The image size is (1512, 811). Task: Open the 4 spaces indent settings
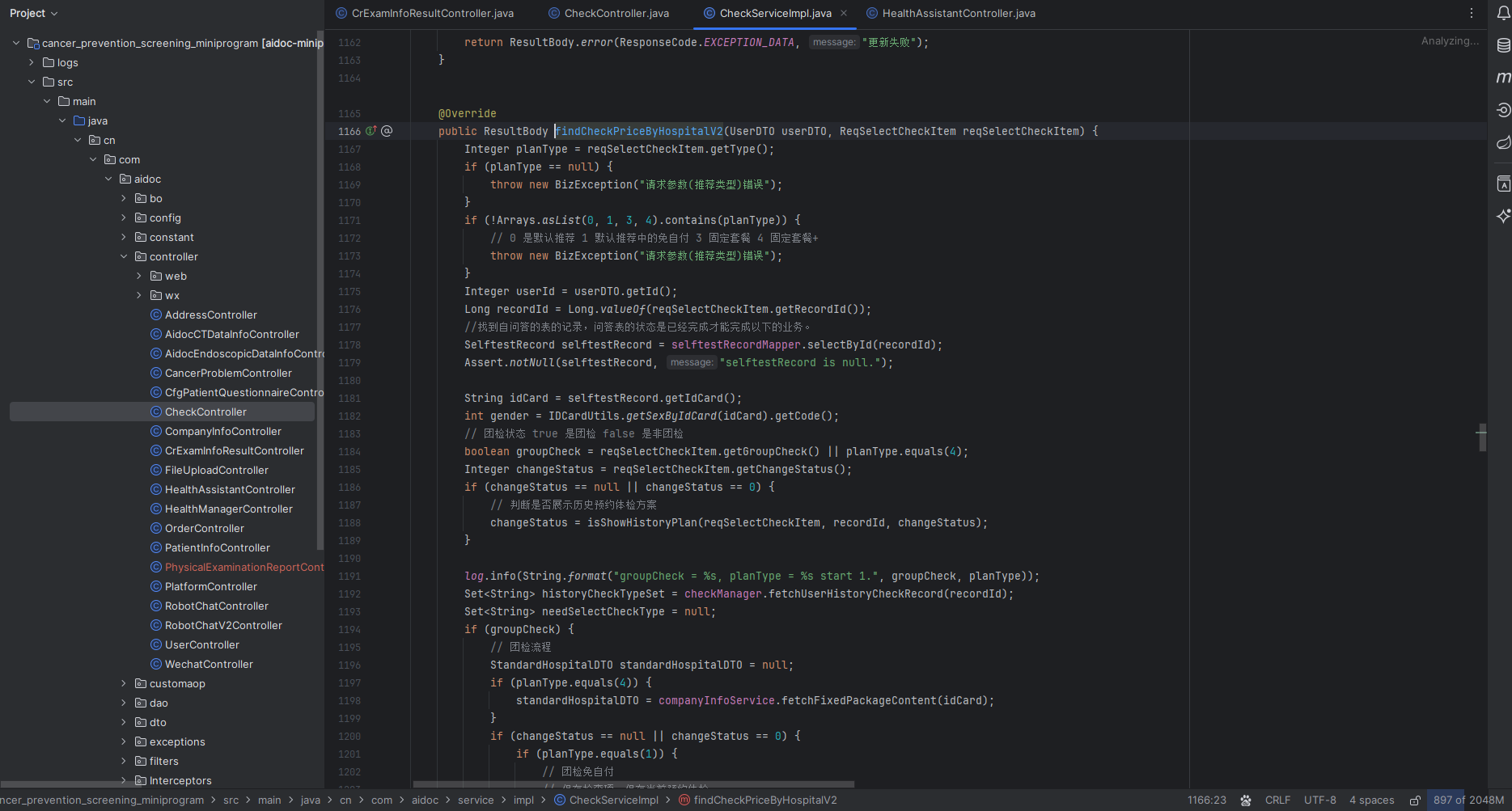[x=1371, y=800]
